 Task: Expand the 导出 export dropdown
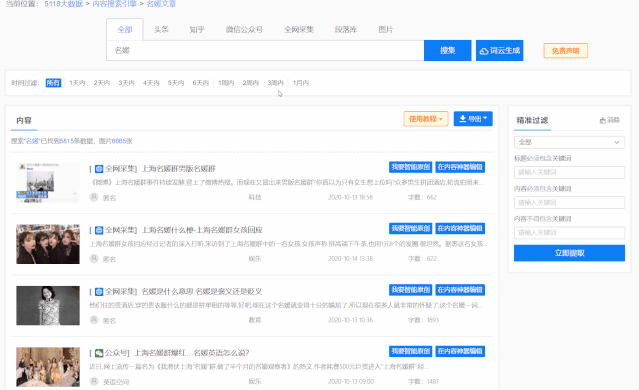tap(473, 119)
